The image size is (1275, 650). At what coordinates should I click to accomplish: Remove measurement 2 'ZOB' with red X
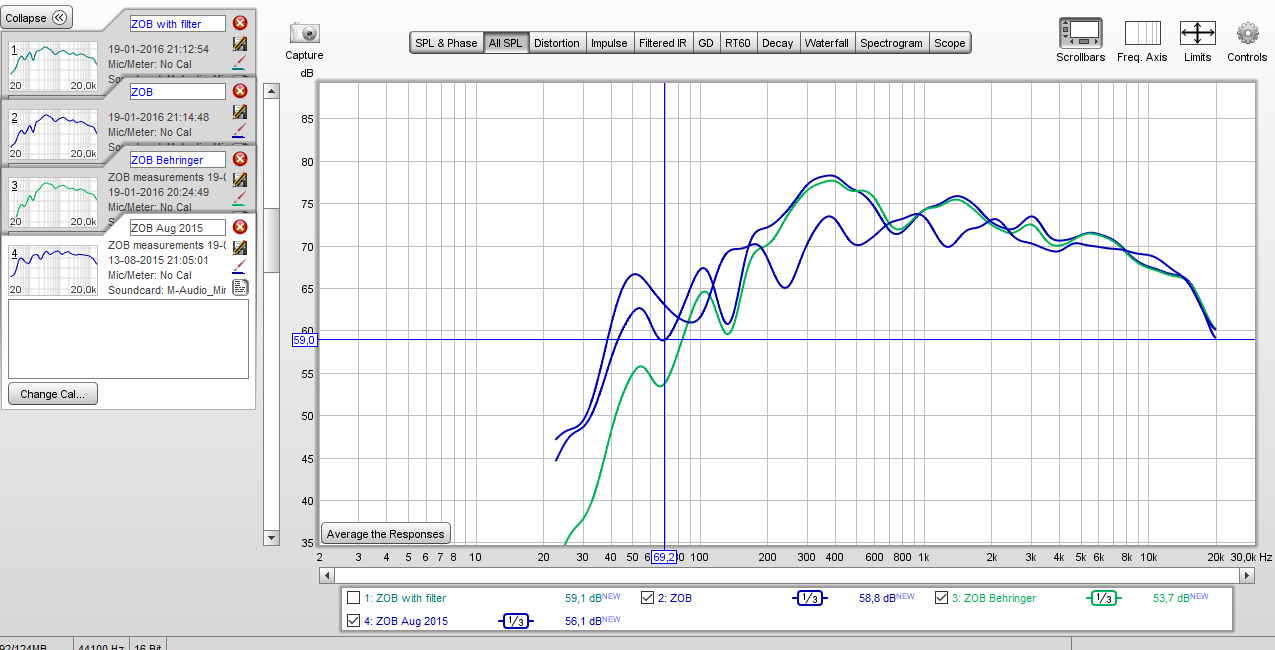tap(240, 91)
